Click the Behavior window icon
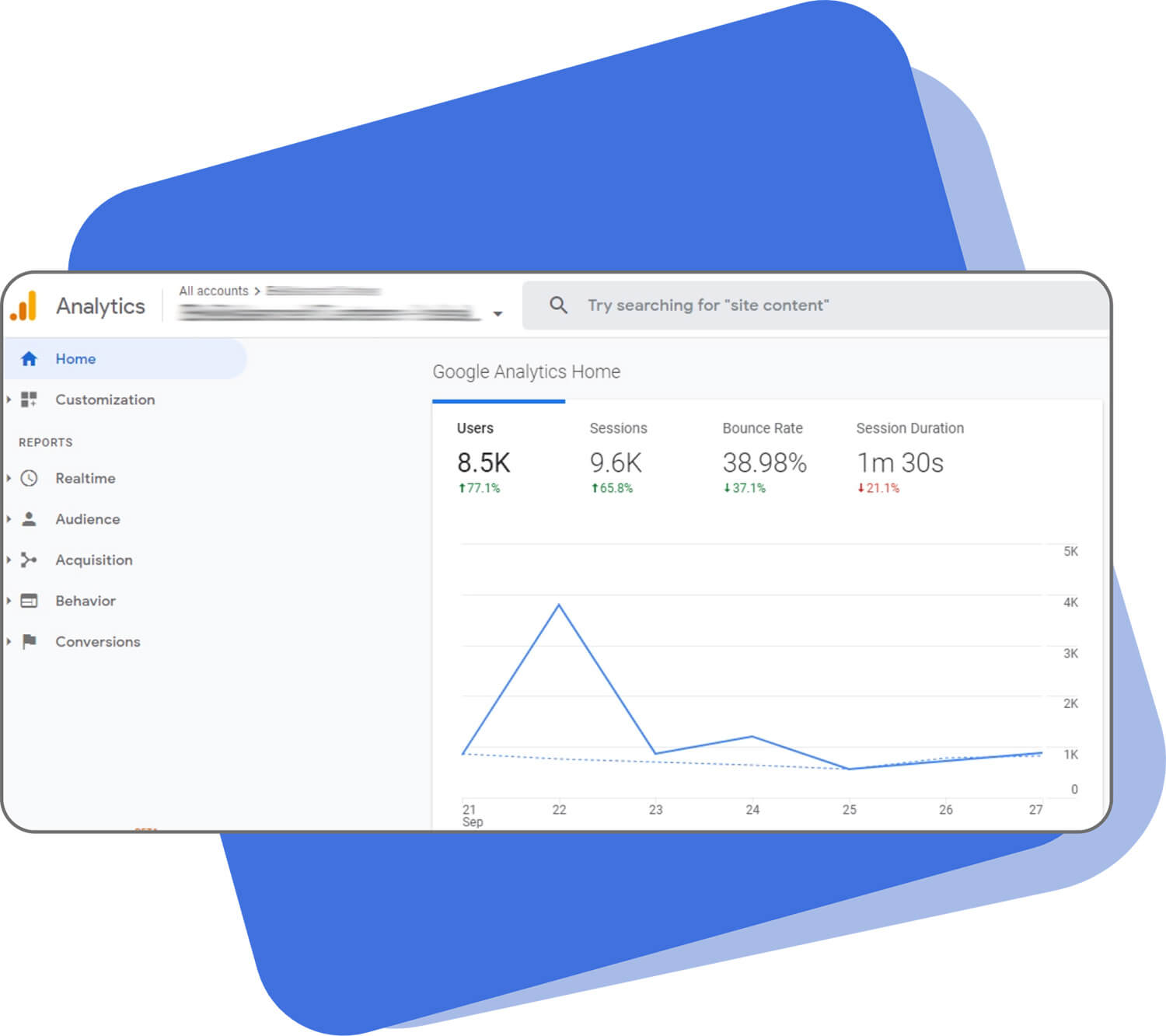This screenshot has height=1036, width=1166. click(x=29, y=601)
